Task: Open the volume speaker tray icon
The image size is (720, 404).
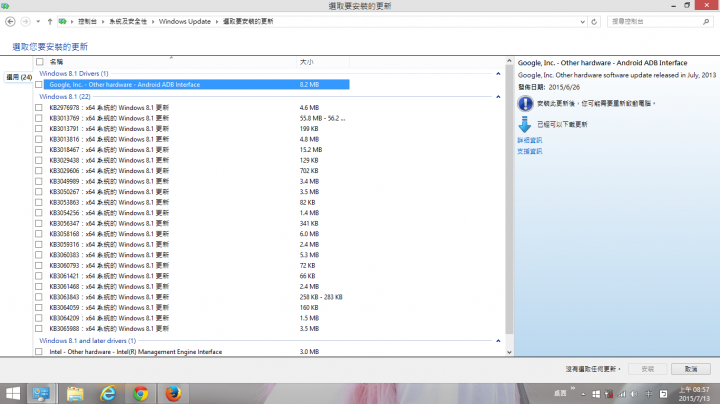Action: point(634,394)
